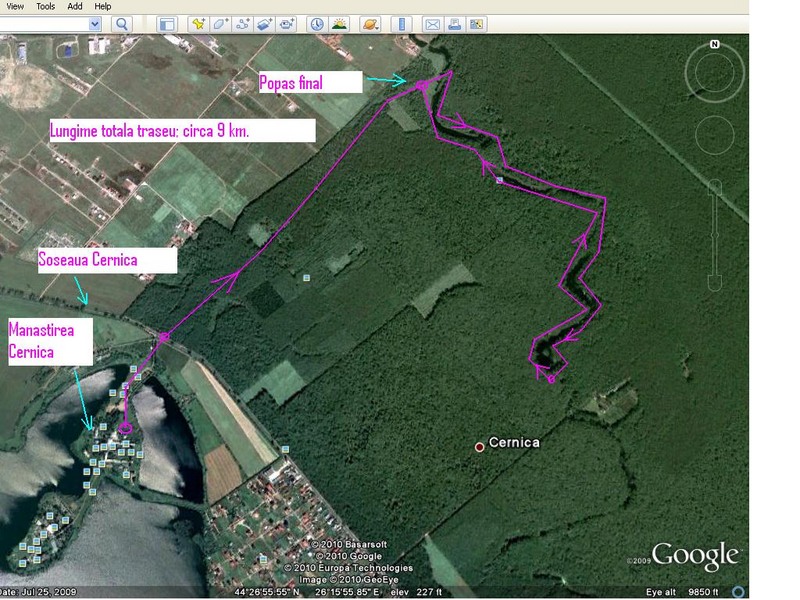Toggle the sidebar panel visibility
The height and width of the screenshot is (600, 800).
(166, 23)
